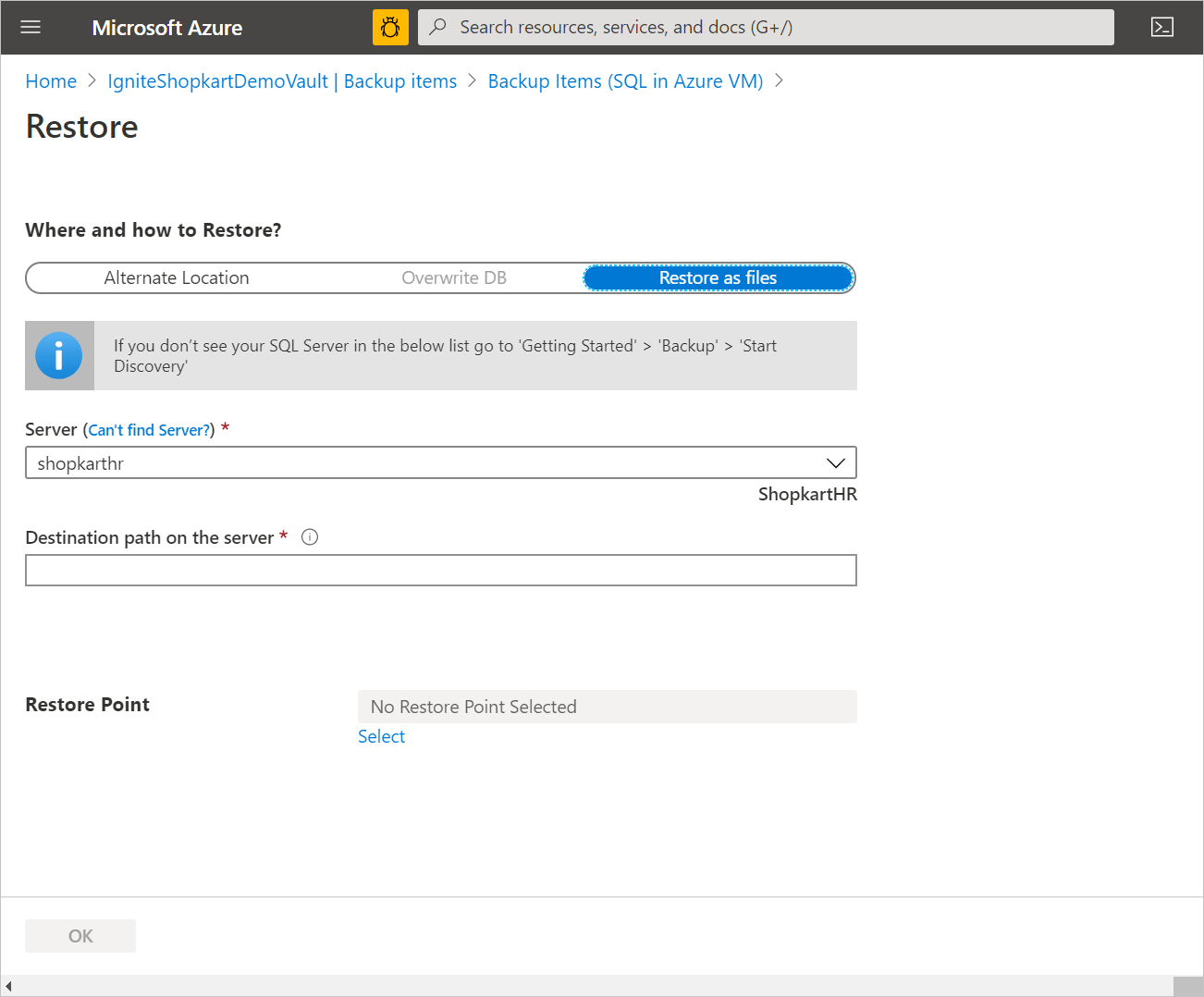This screenshot has height=997, width=1204.
Task: Click the Destination path input field
Action: pyautogui.click(x=440, y=570)
